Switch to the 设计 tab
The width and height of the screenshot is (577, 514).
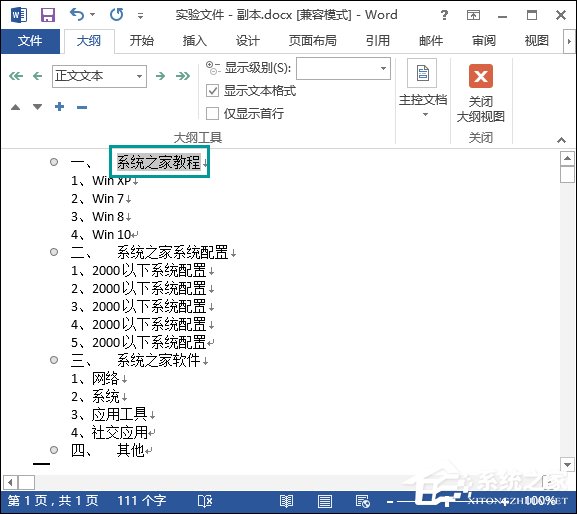pos(248,41)
